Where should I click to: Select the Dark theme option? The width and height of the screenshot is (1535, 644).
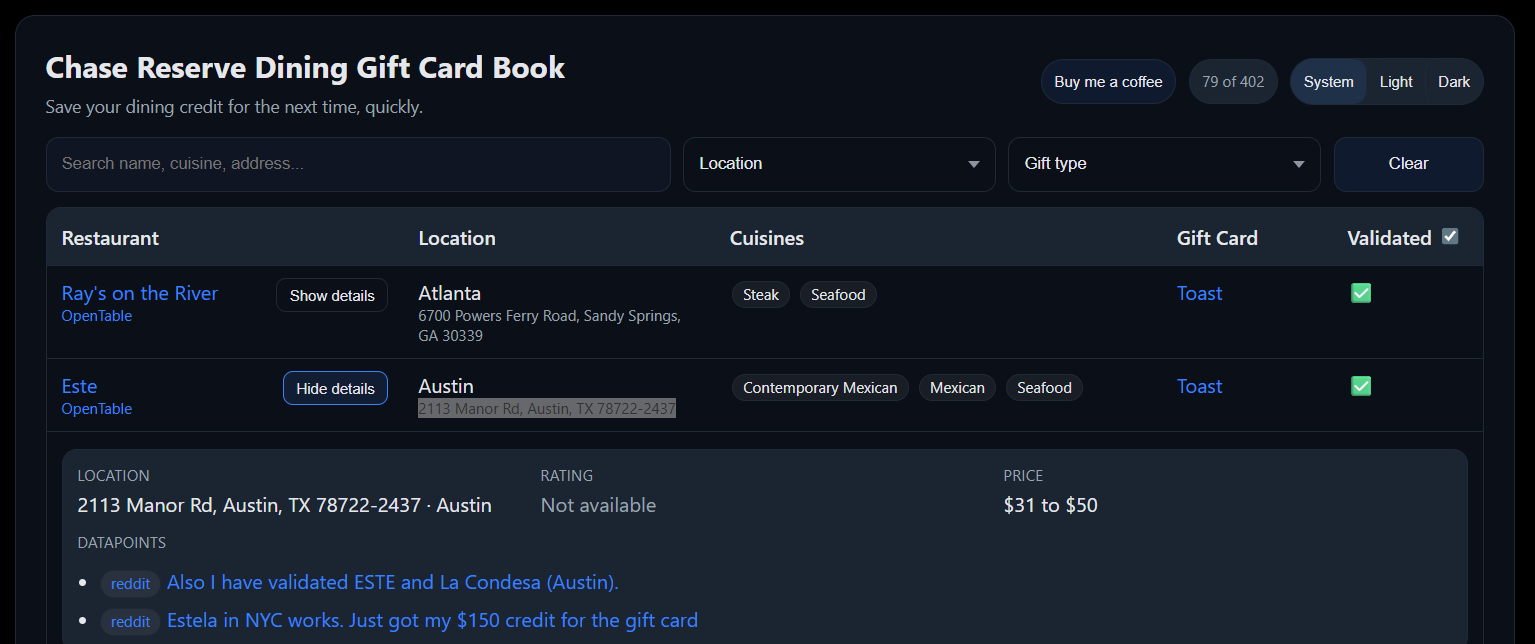1453,82
